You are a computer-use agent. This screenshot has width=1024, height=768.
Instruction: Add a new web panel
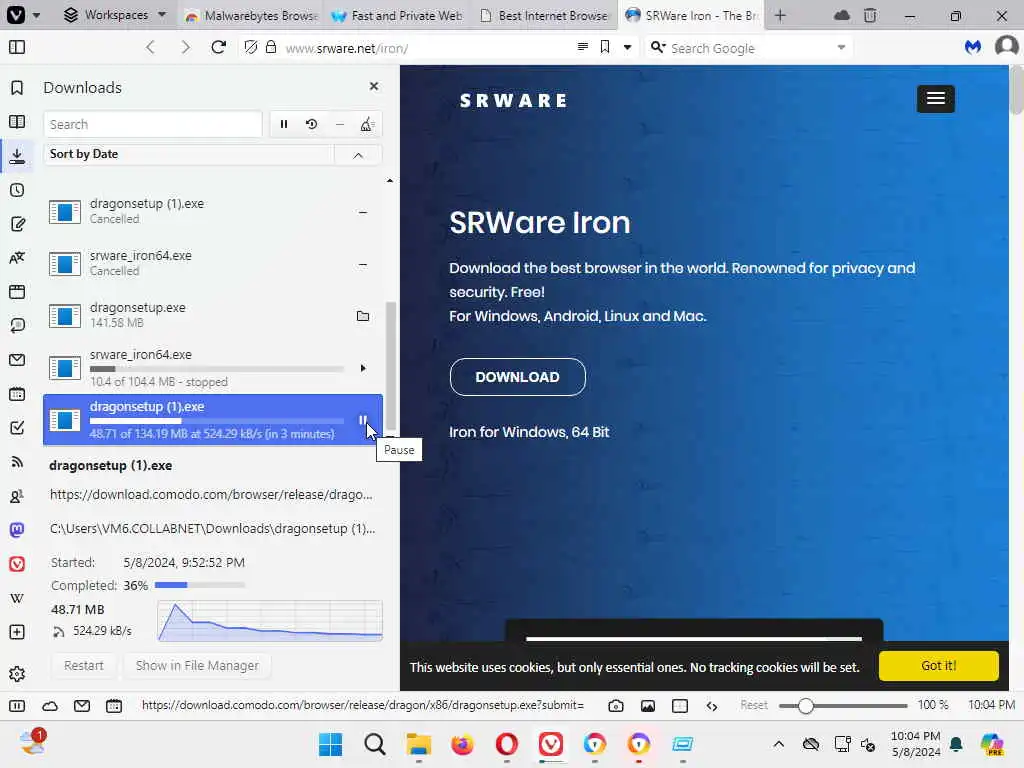pyautogui.click(x=17, y=632)
